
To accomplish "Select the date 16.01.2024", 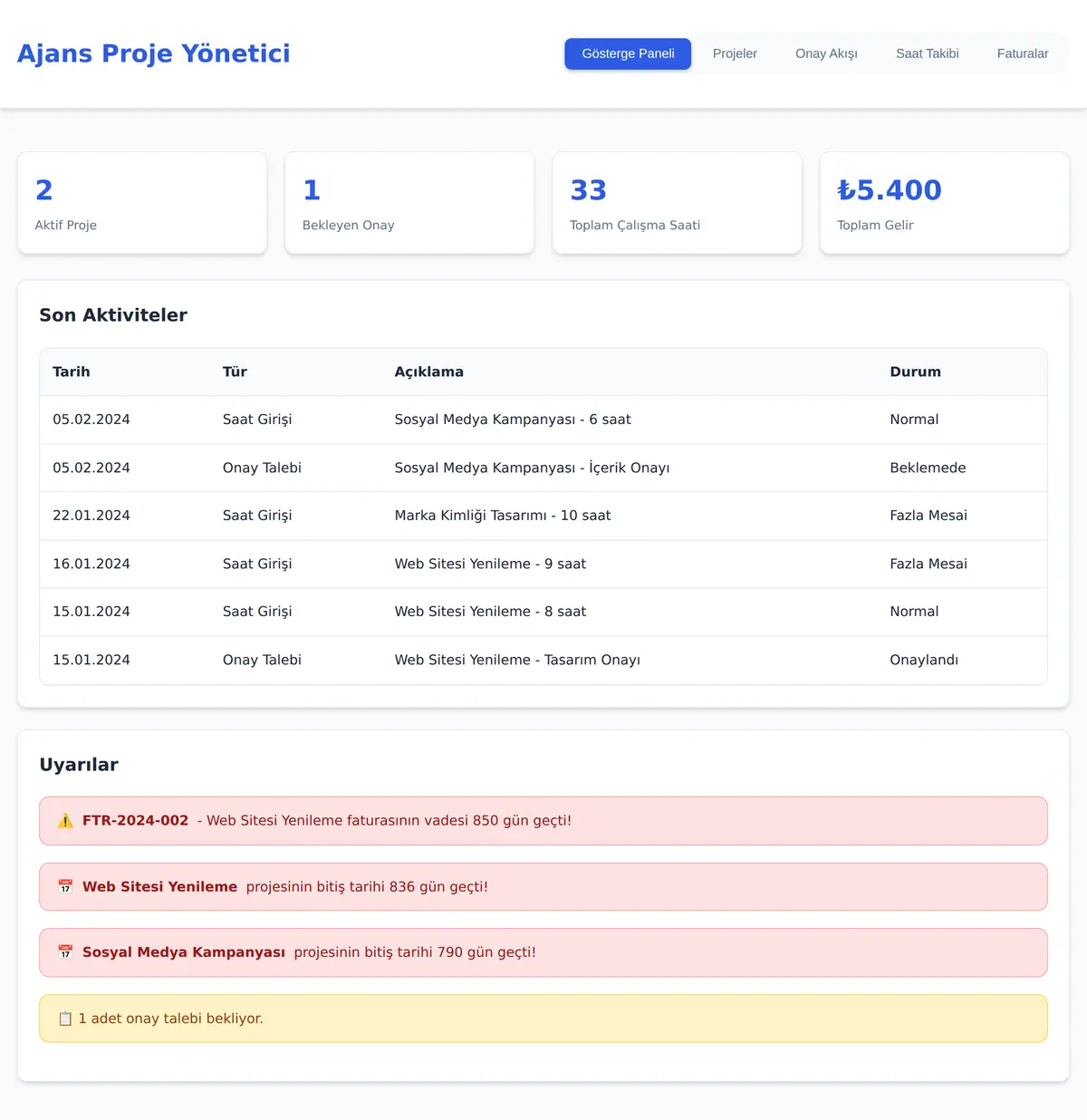I will click(x=91, y=564).
